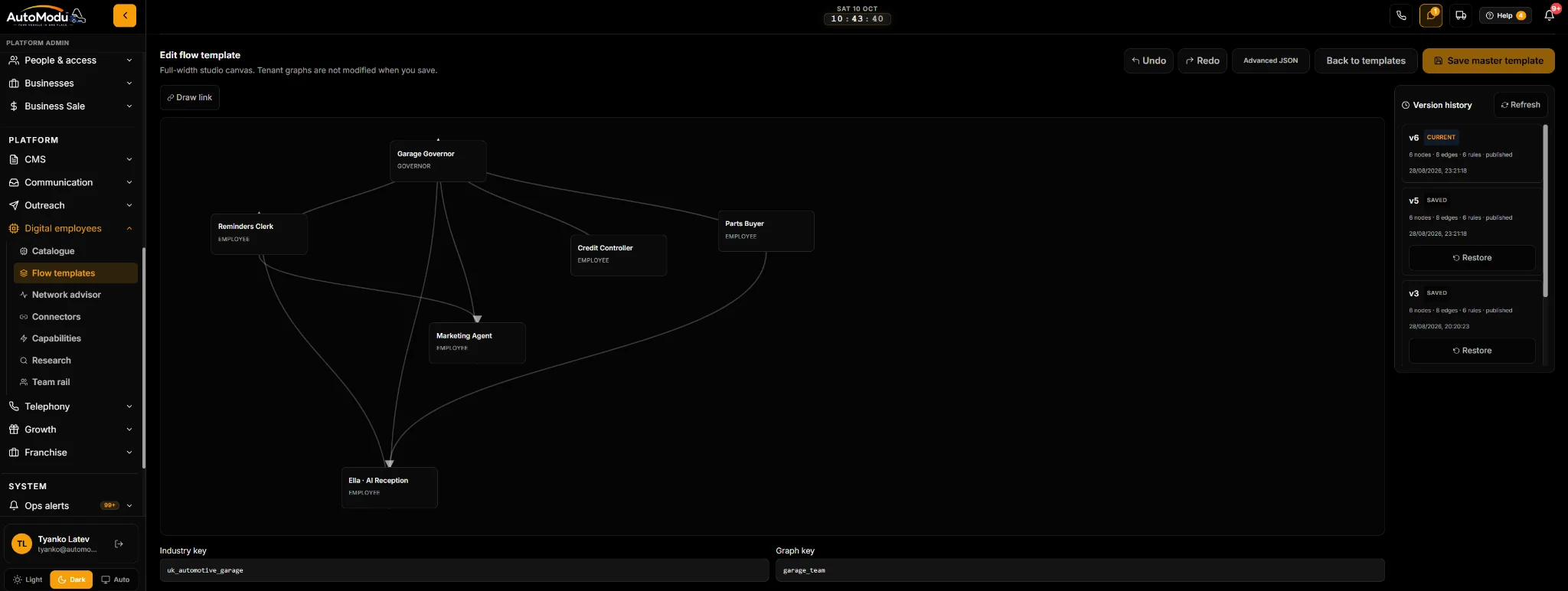This screenshot has width=1568, height=591.
Task: Click the Industry key input field
Action: (x=464, y=570)
